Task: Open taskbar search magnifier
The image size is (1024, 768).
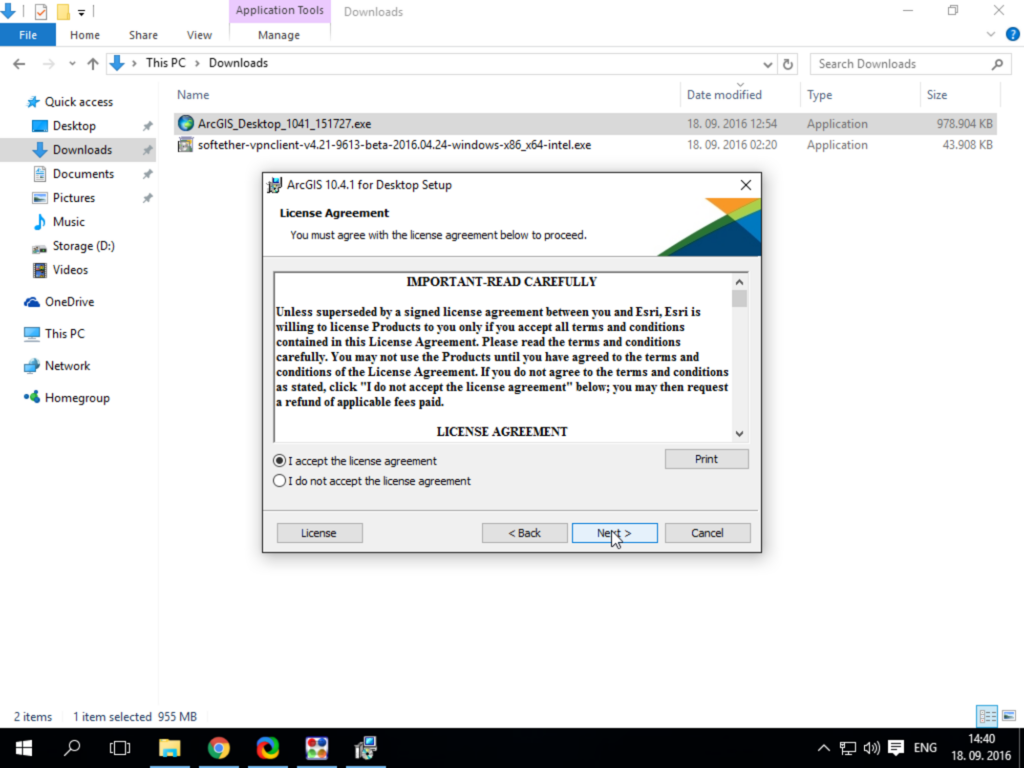Action: (x=72, y=748)
